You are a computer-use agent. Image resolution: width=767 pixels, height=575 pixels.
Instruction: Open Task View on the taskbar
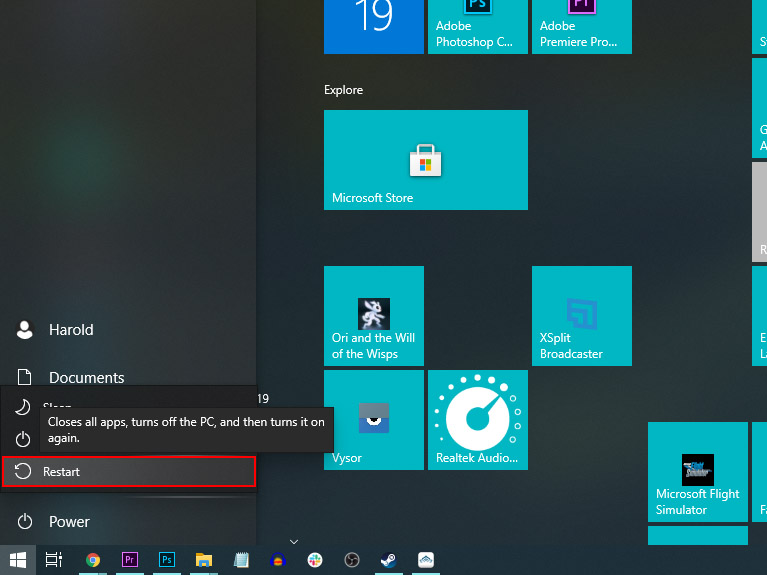[54, 560]
